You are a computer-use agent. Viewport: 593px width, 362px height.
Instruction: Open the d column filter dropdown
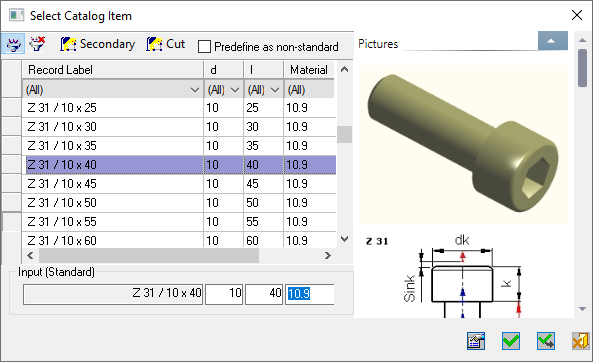(235, 90)
